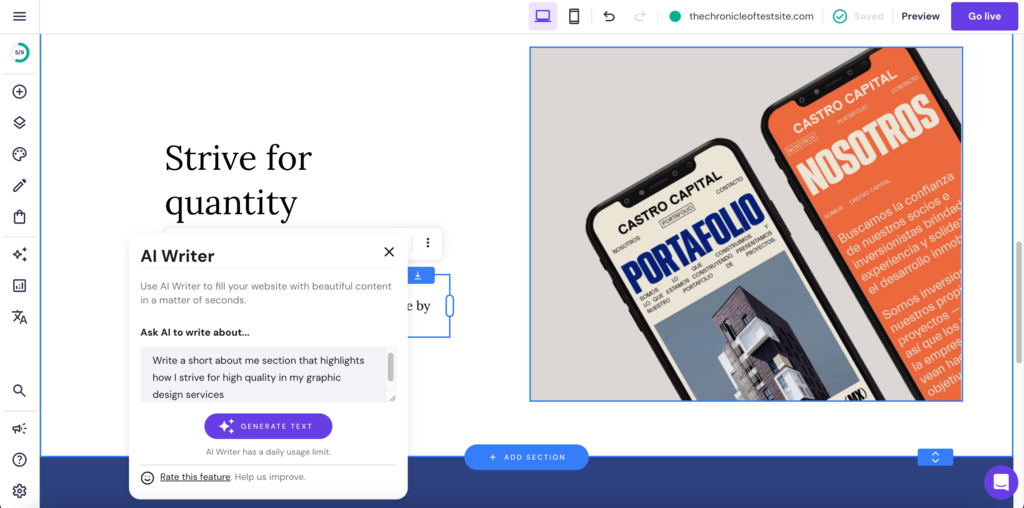Open the analytics chart icon
Image resolution: width=1024 pixels, height=508 pixels.
[19, 286]
